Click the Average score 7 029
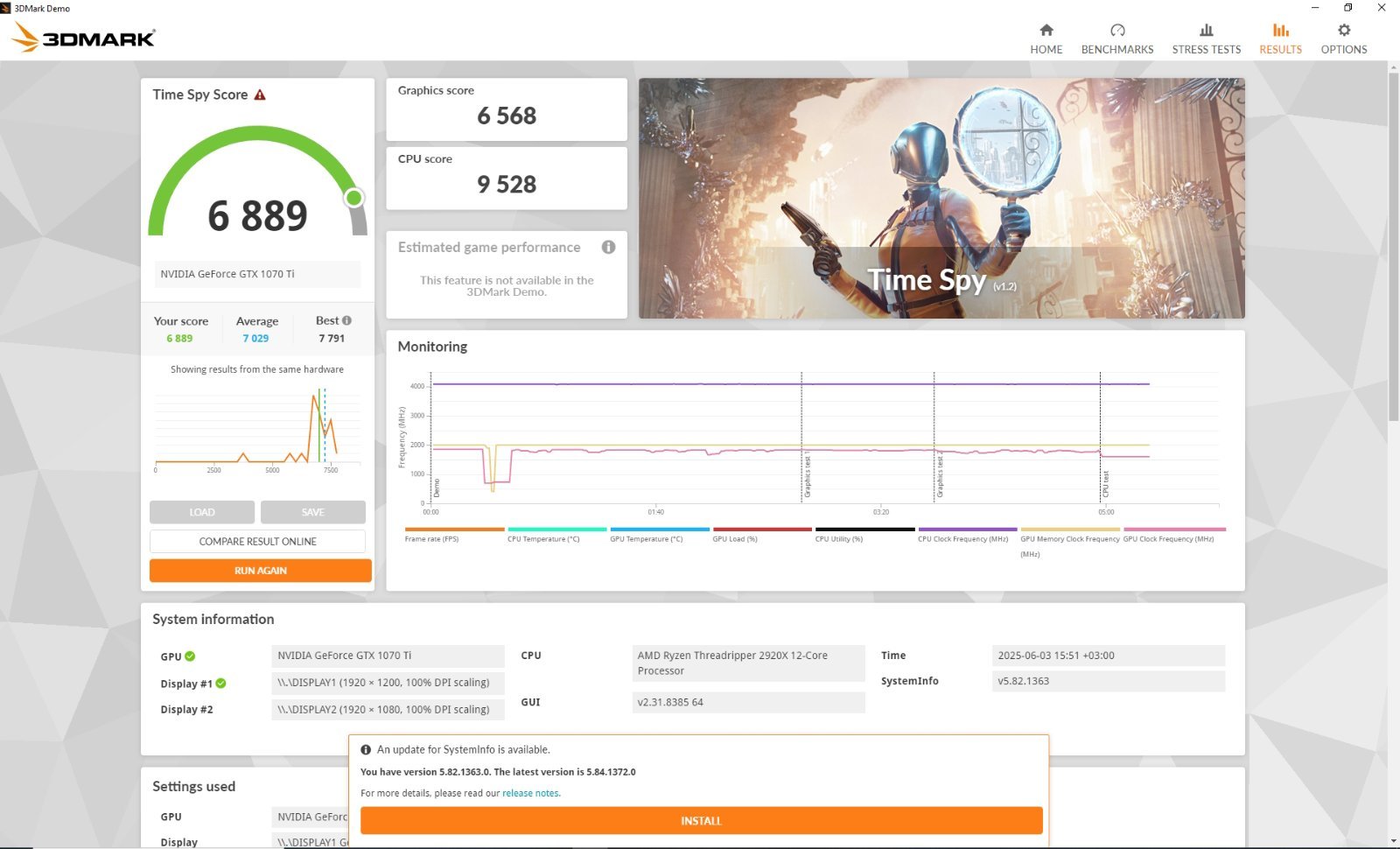The image size is (1400, 849). [255, 338]
